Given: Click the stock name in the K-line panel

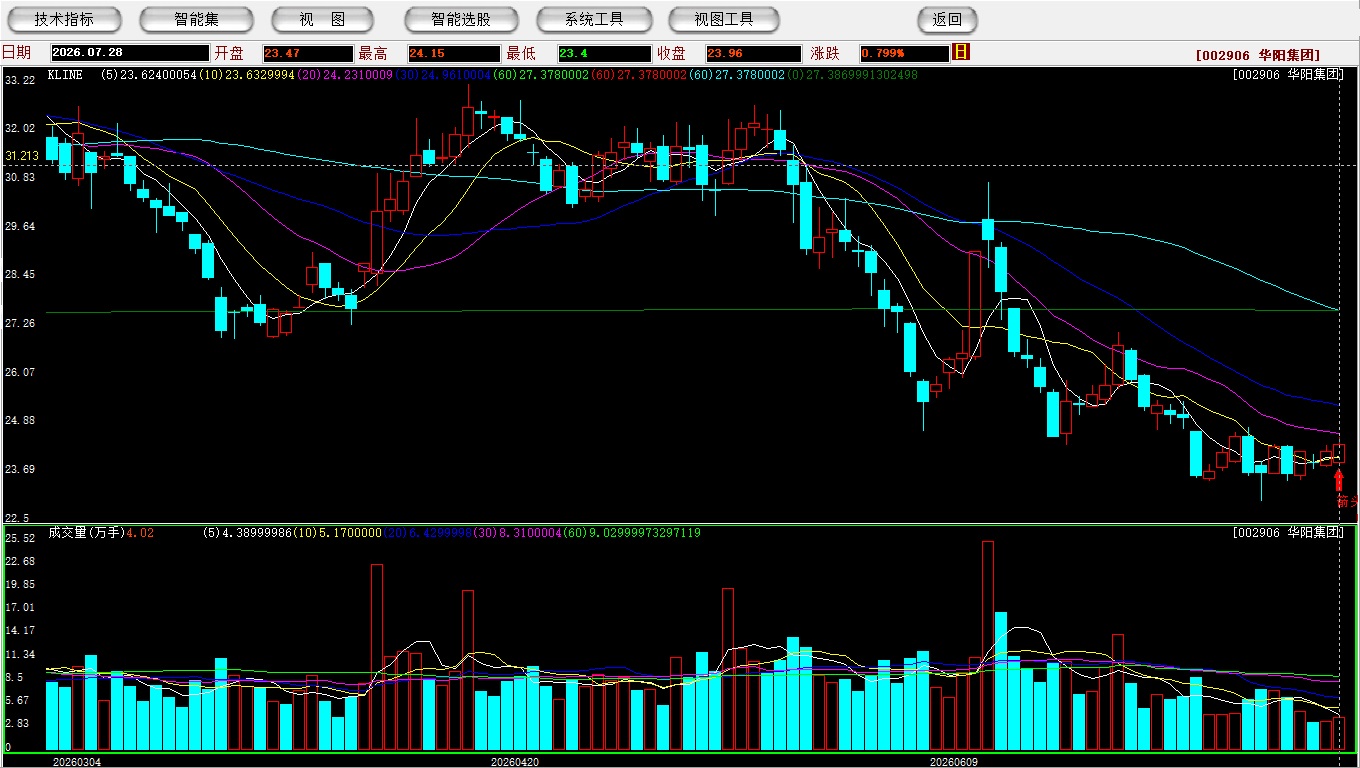Looking at the screenshot, I should 1289,74.
